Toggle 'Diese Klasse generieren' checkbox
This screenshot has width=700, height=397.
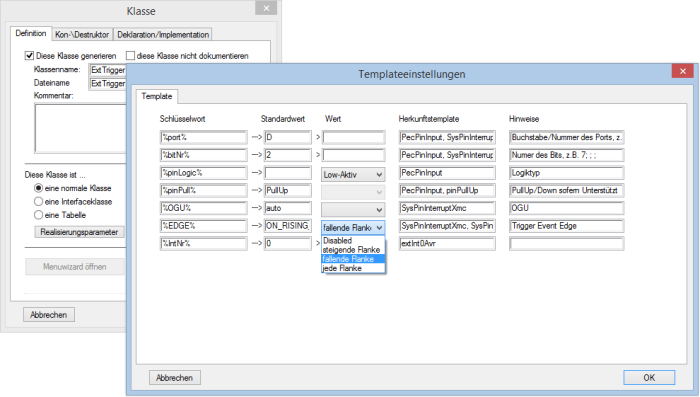[x=29, y=56]
